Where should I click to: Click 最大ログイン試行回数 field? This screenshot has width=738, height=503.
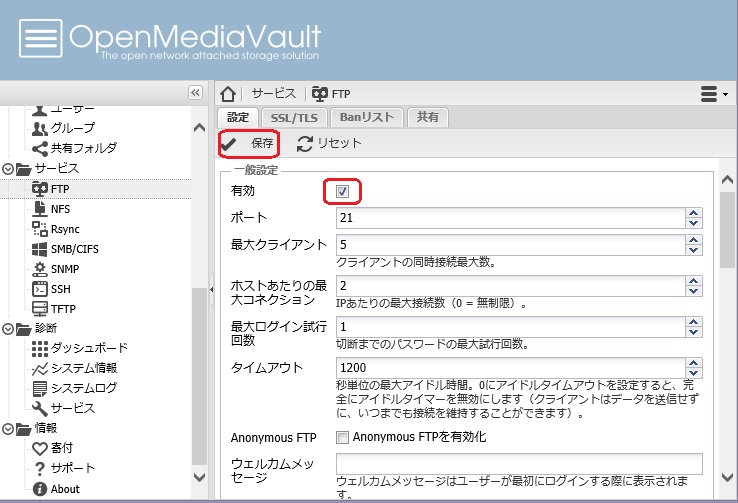coord(511,327)
